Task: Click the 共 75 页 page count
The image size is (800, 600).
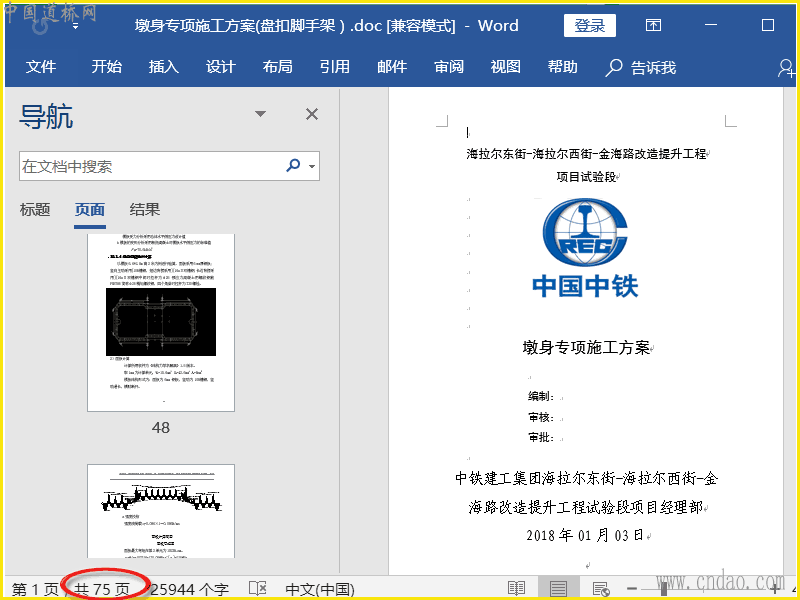Action: tap(102, 589)
